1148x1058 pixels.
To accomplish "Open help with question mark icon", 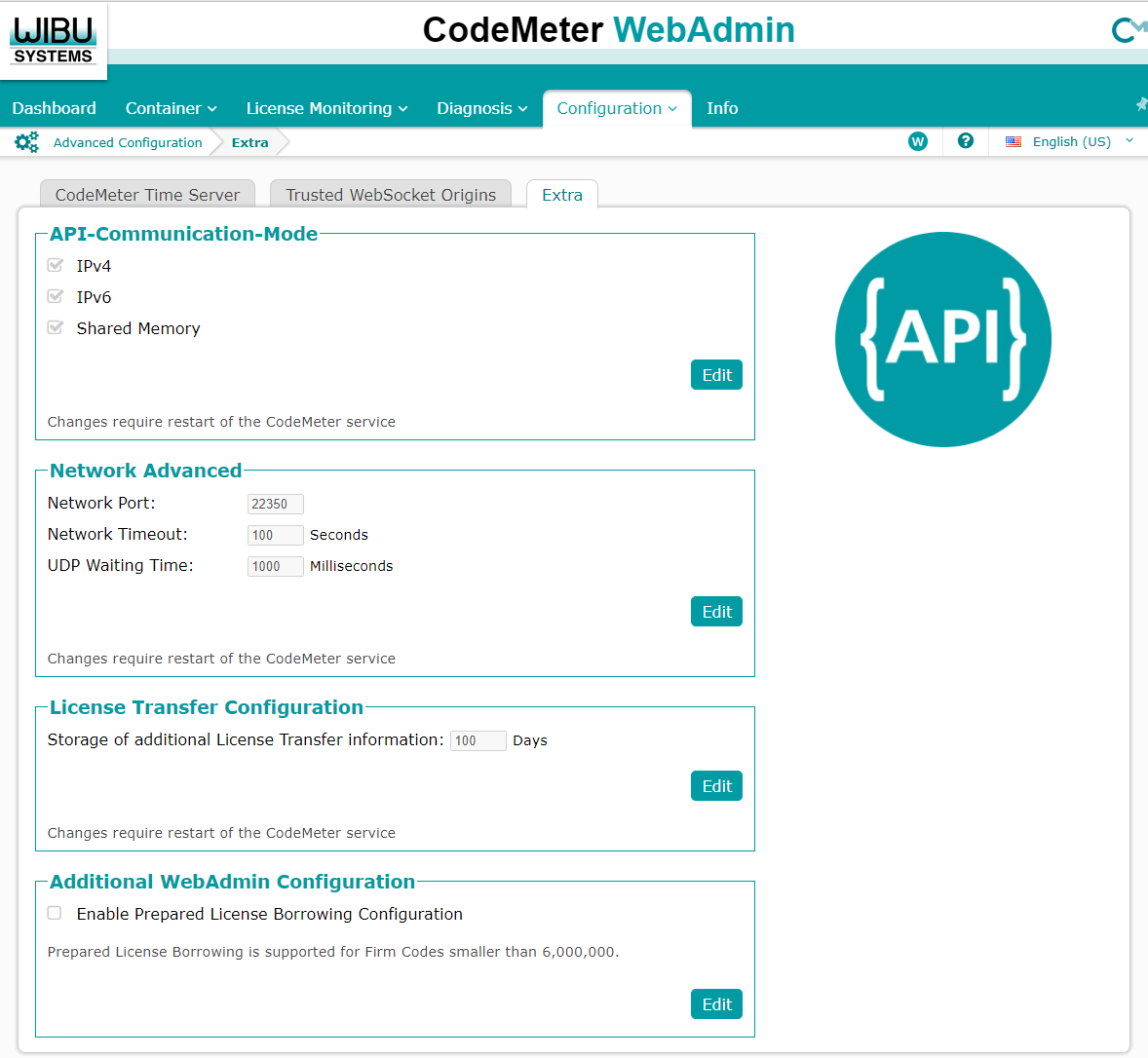I will (x=965, y=141).
